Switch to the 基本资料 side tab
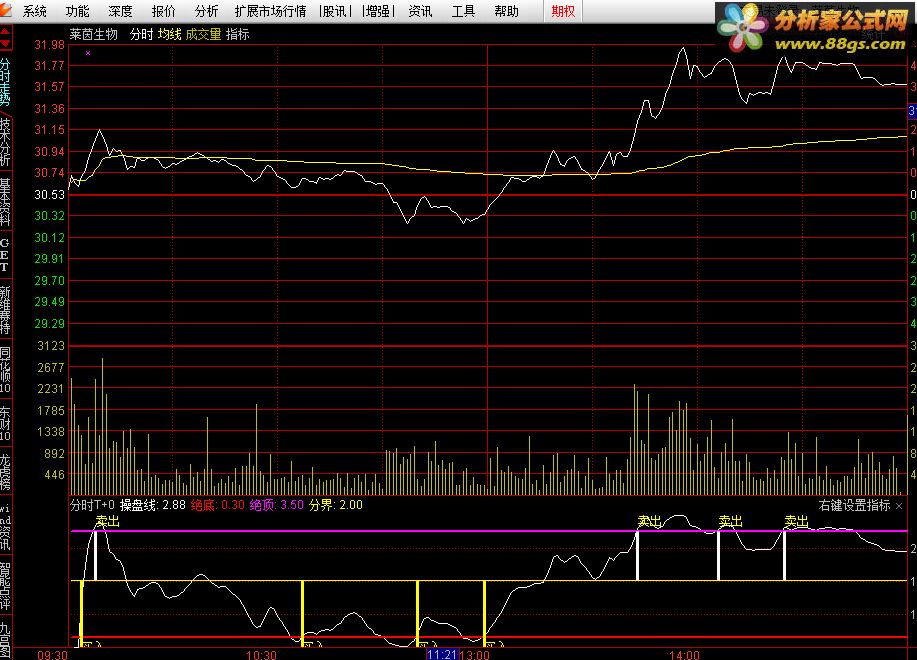This screenshot has height=660, width=917. click(x=5, y=202)
